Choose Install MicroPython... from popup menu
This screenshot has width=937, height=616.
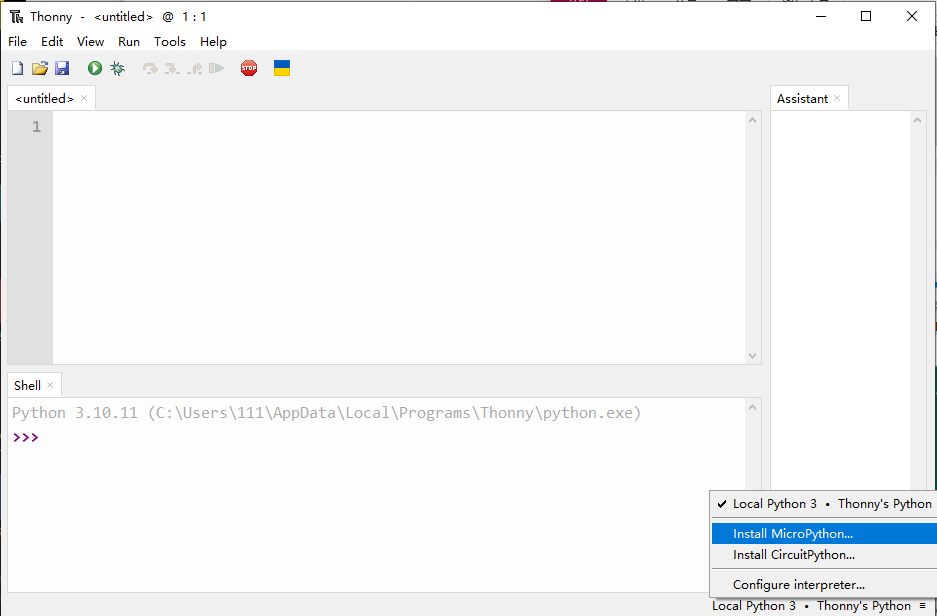coord(824,534)
